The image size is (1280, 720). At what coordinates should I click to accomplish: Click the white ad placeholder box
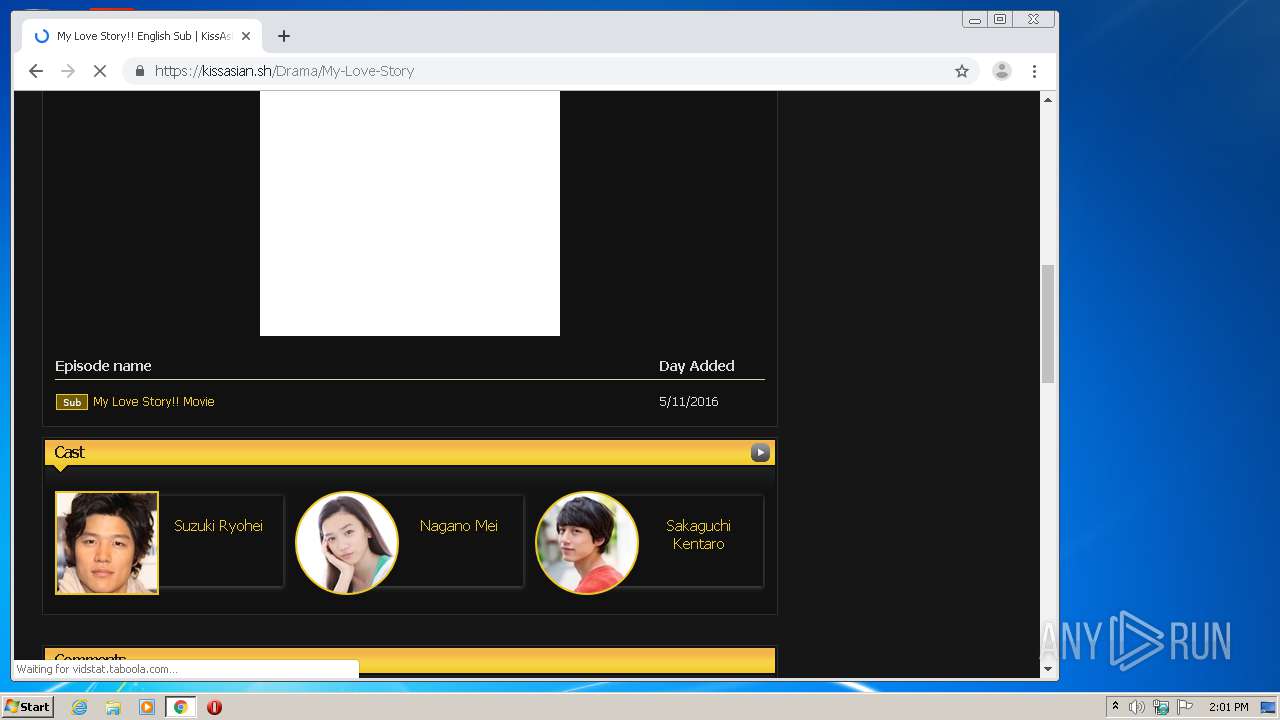pos(410,213)
